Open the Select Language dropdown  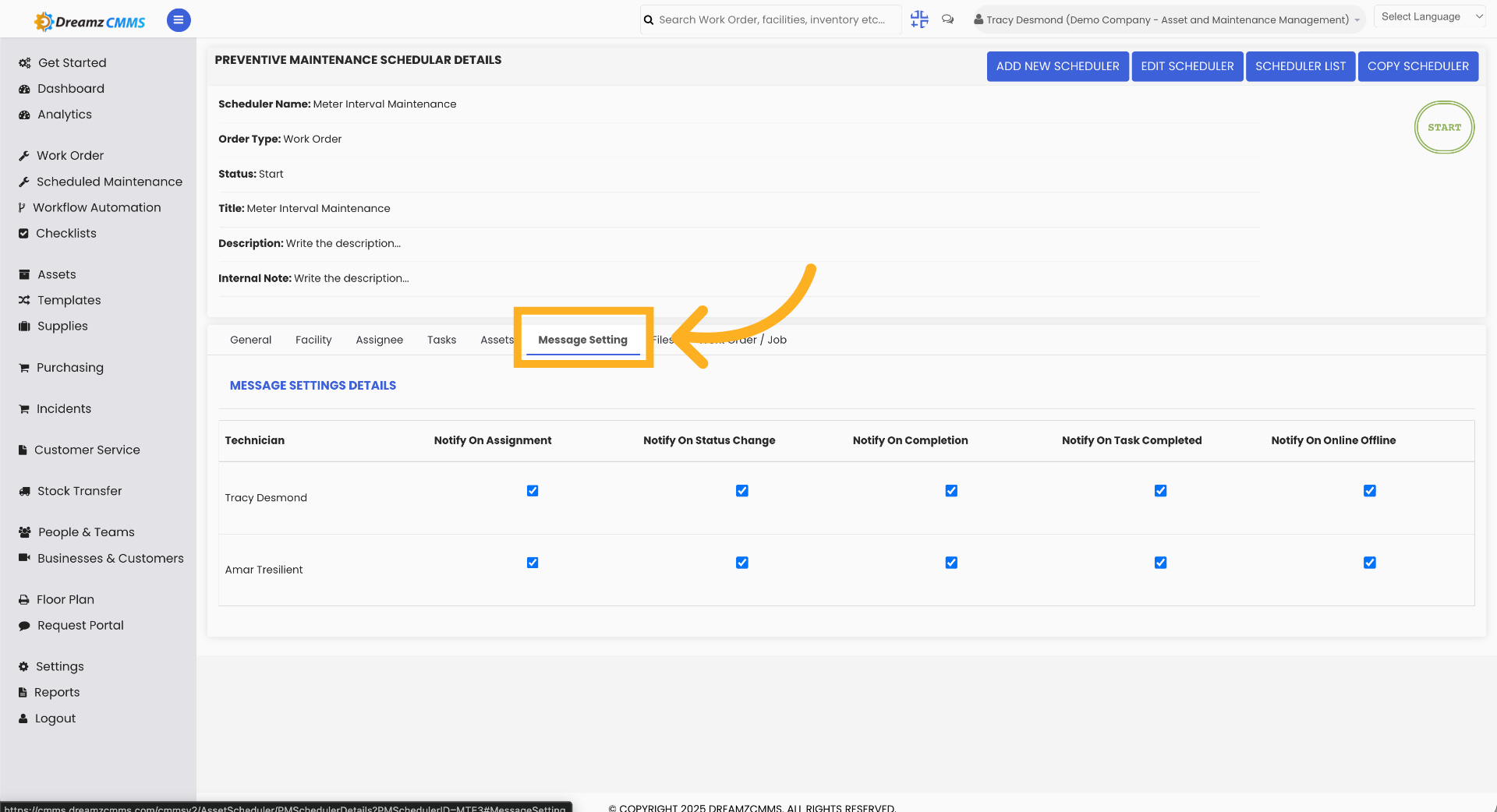pos(1432,16)
